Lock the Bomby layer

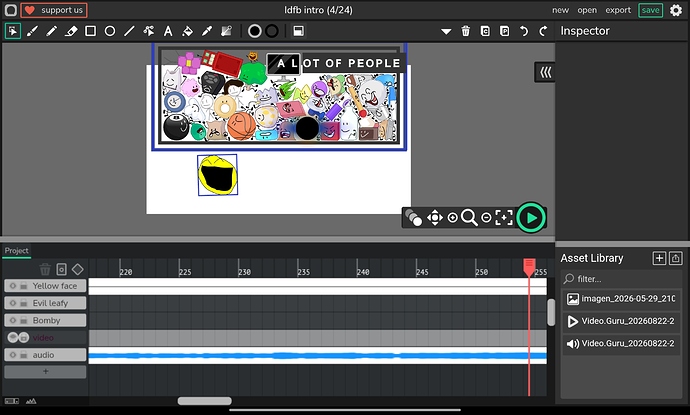pyautogui.click(x=23, y=320)
